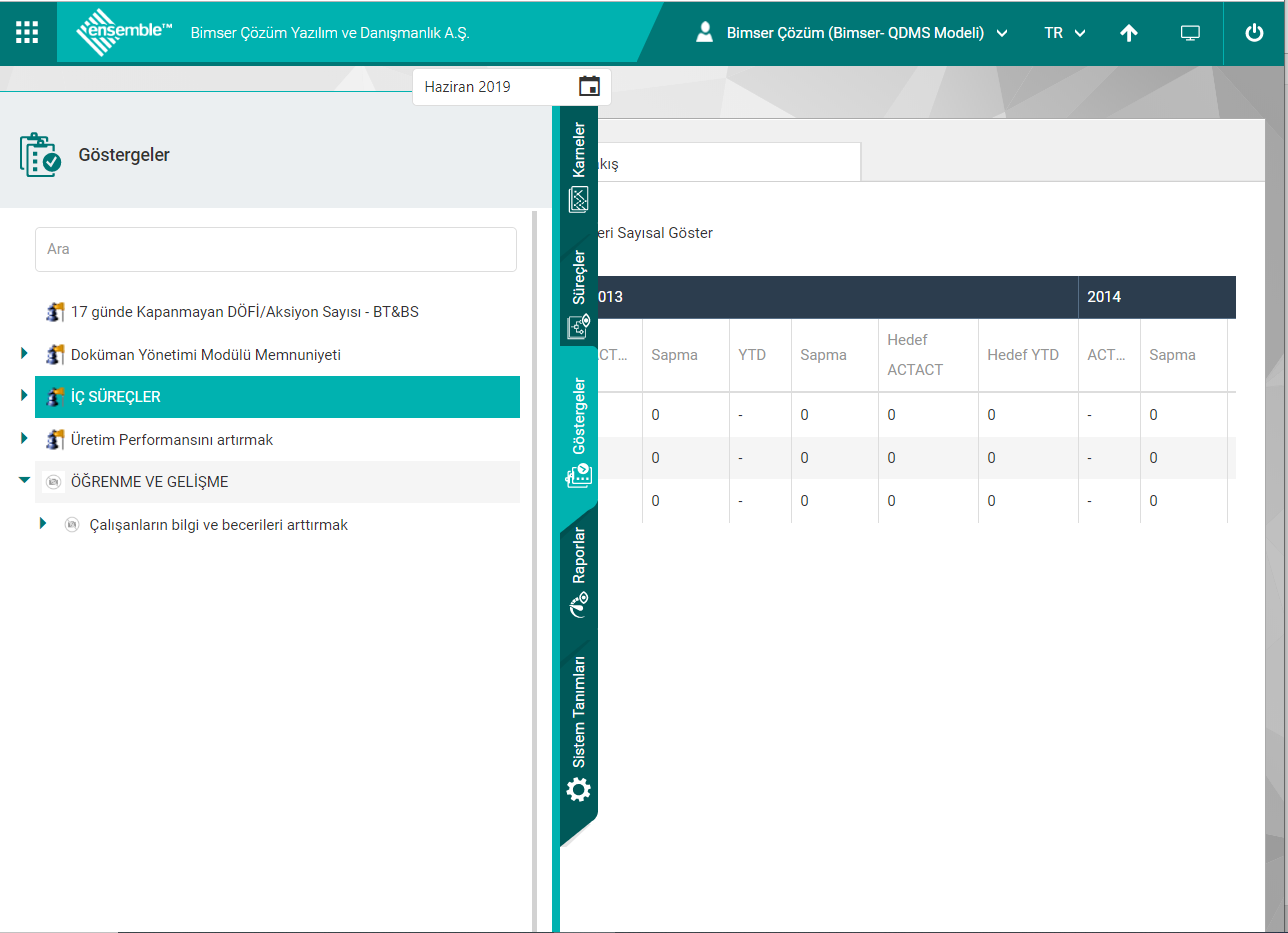Open the Karneler side tab
This screenshot has height=933, width=1288.
(579, 166)
